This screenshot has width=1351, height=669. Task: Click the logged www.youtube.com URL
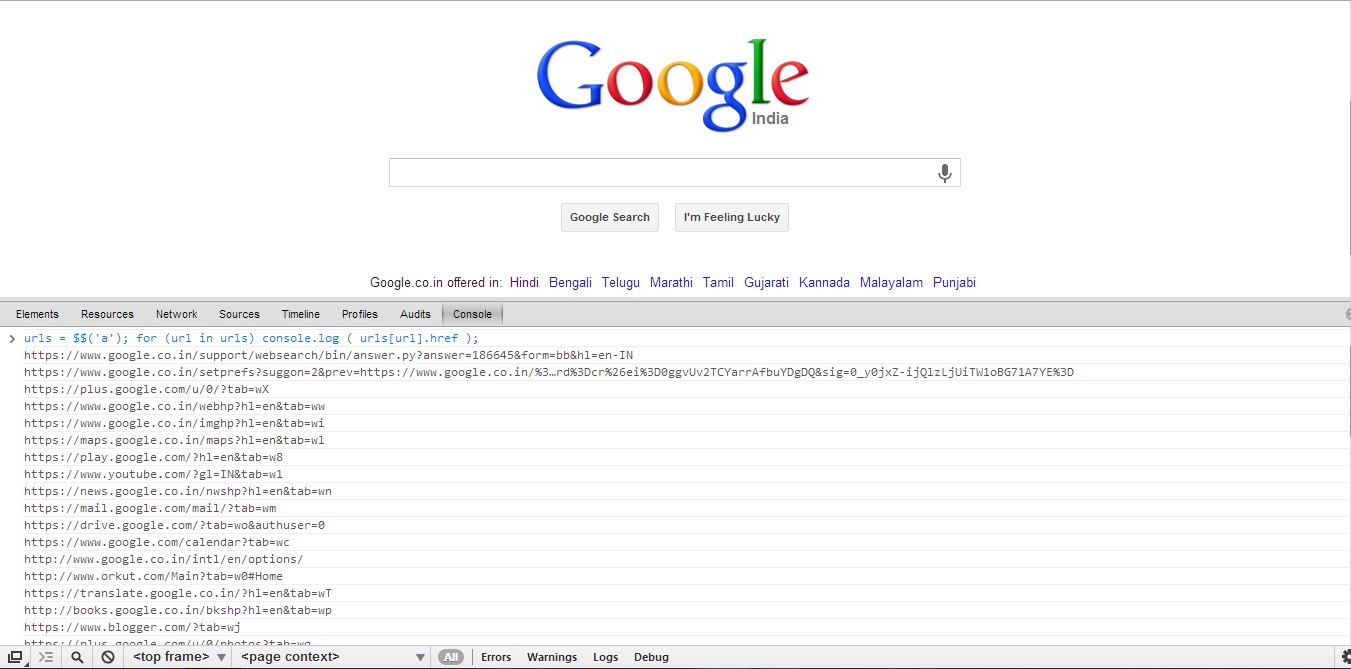[x=153, y=474]
